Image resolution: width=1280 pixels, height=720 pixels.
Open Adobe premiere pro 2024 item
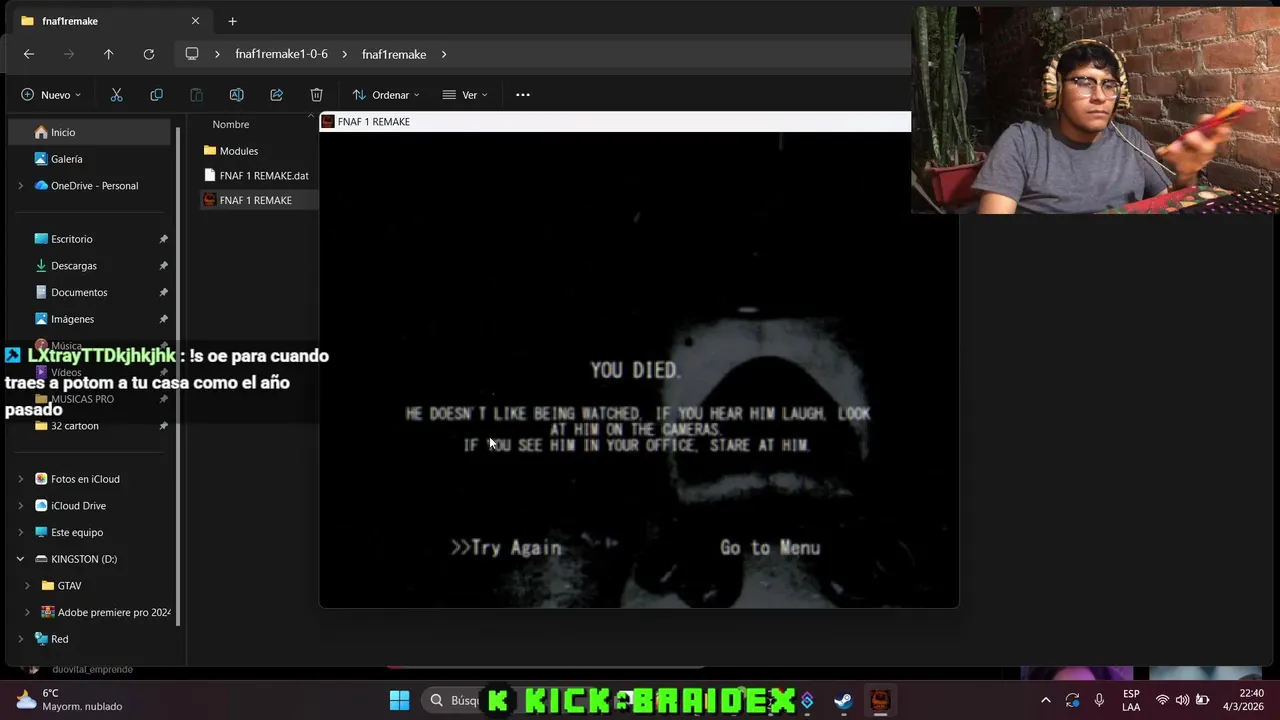pos(106,612)
